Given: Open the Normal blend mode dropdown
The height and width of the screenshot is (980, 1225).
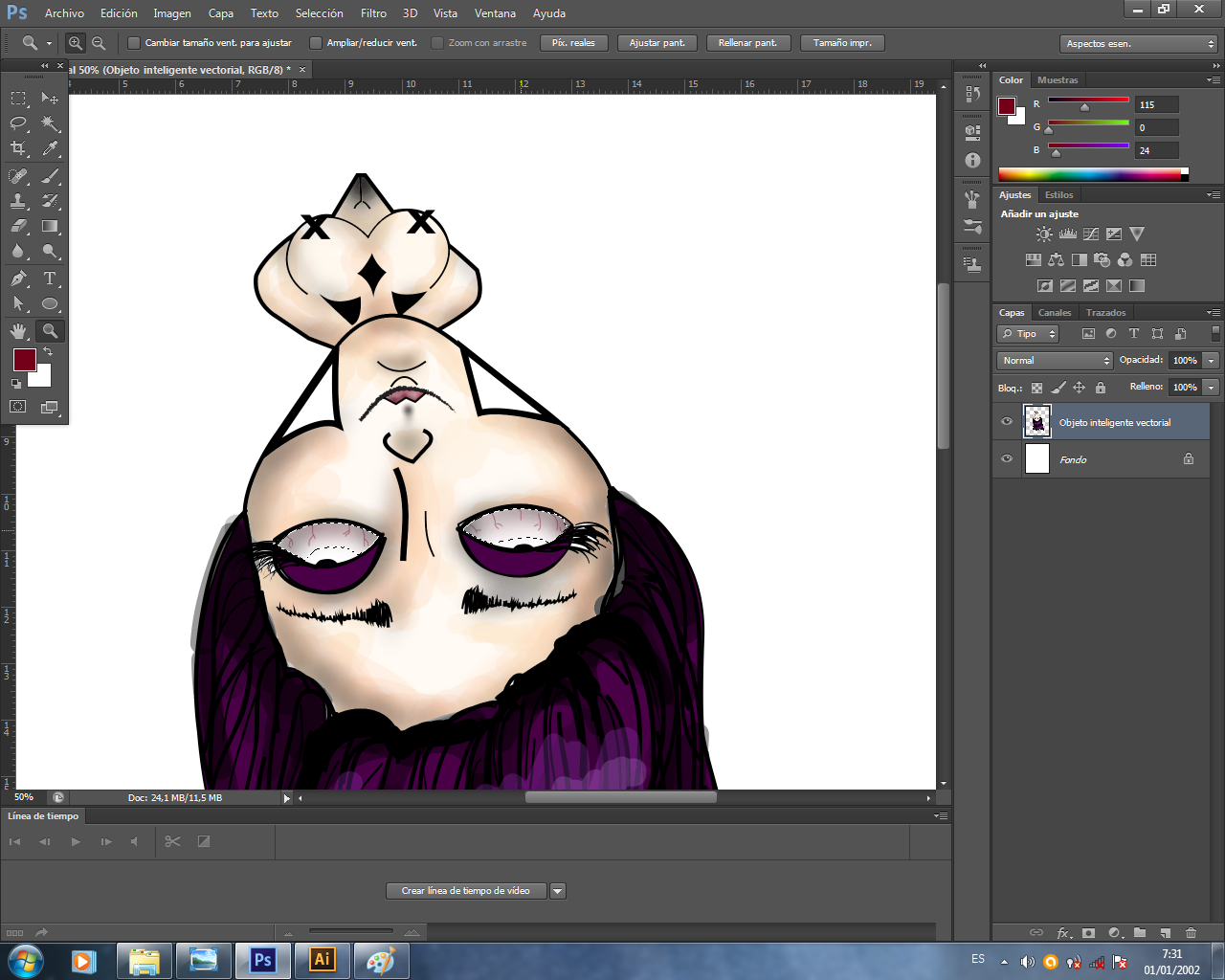Looking at the screenshot, I should tap(1055, 361).
